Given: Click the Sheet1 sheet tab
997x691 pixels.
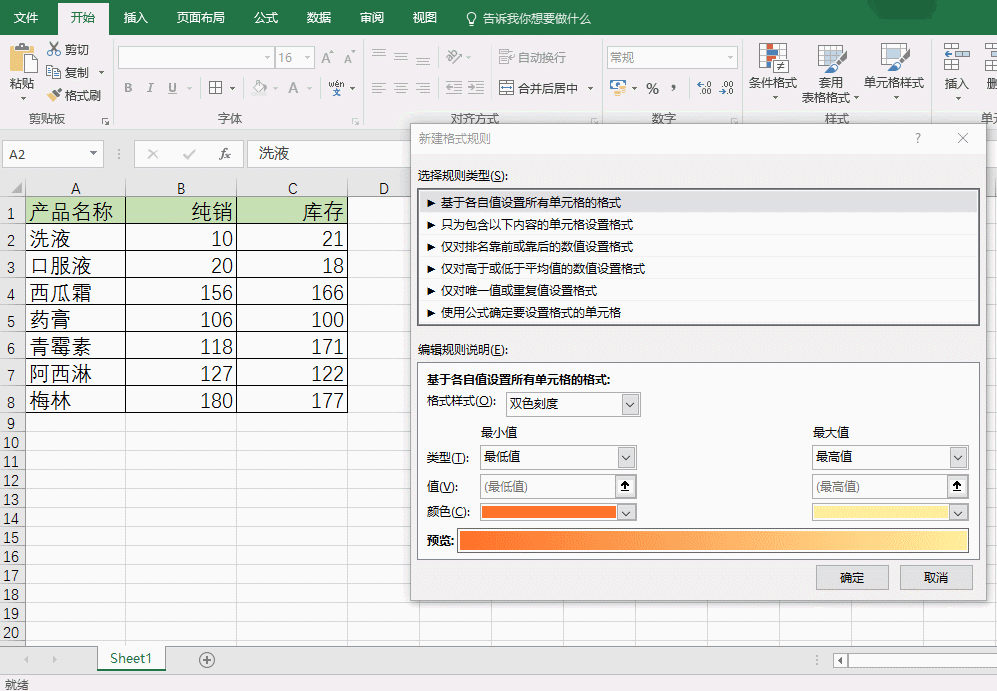Looking at the screenshot, I should [131, 659].
